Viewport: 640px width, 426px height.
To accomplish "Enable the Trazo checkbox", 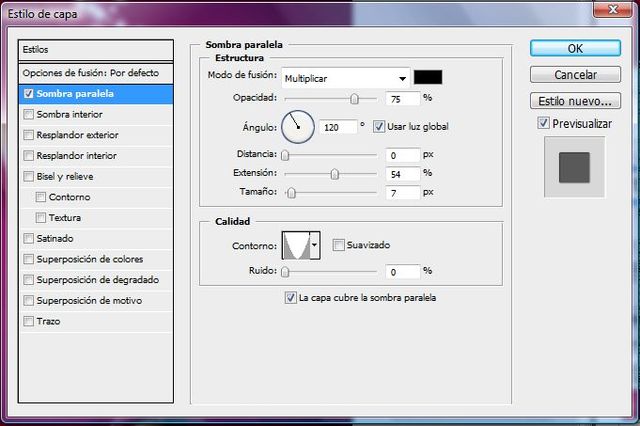I will pos(28,322).
